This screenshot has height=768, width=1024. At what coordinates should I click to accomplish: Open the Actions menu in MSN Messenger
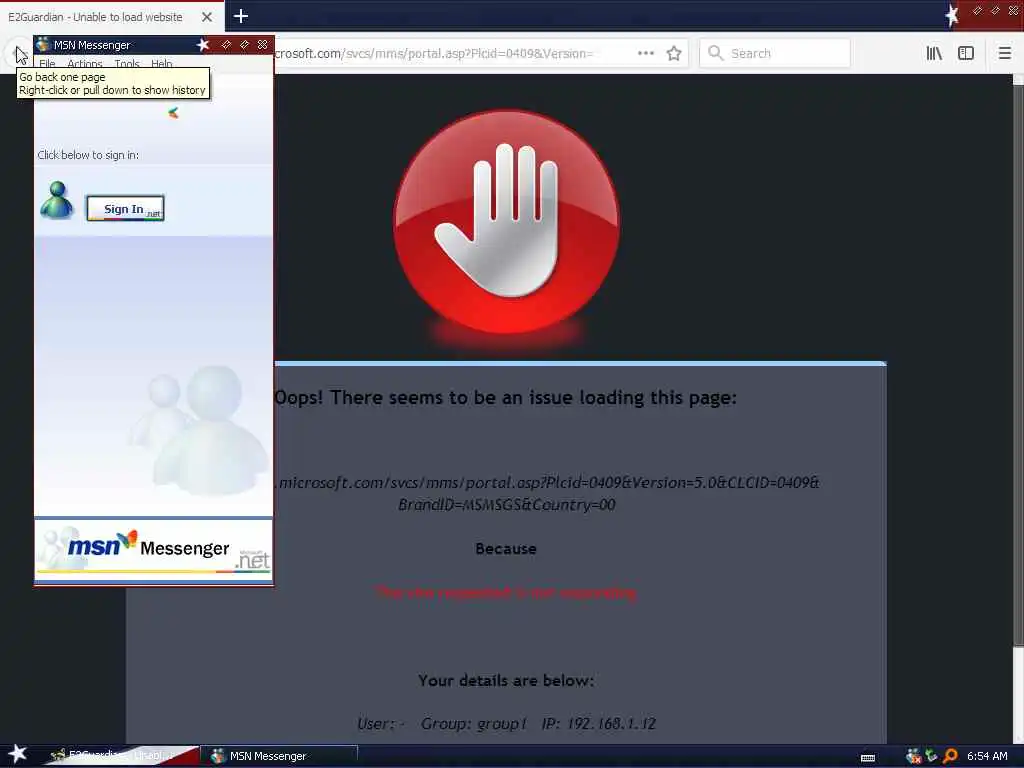pos(85,64)
